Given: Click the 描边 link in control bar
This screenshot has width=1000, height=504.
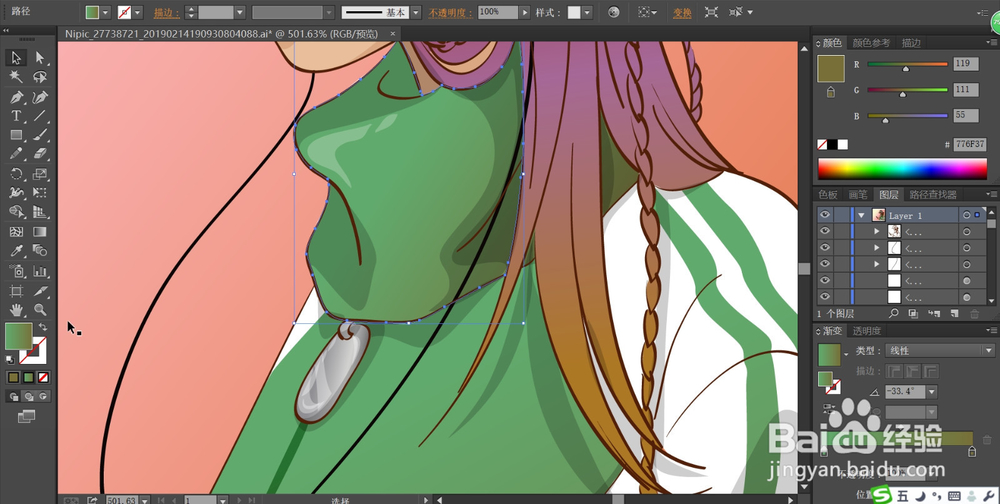Looking at the screenshot, I should point(166,13).
